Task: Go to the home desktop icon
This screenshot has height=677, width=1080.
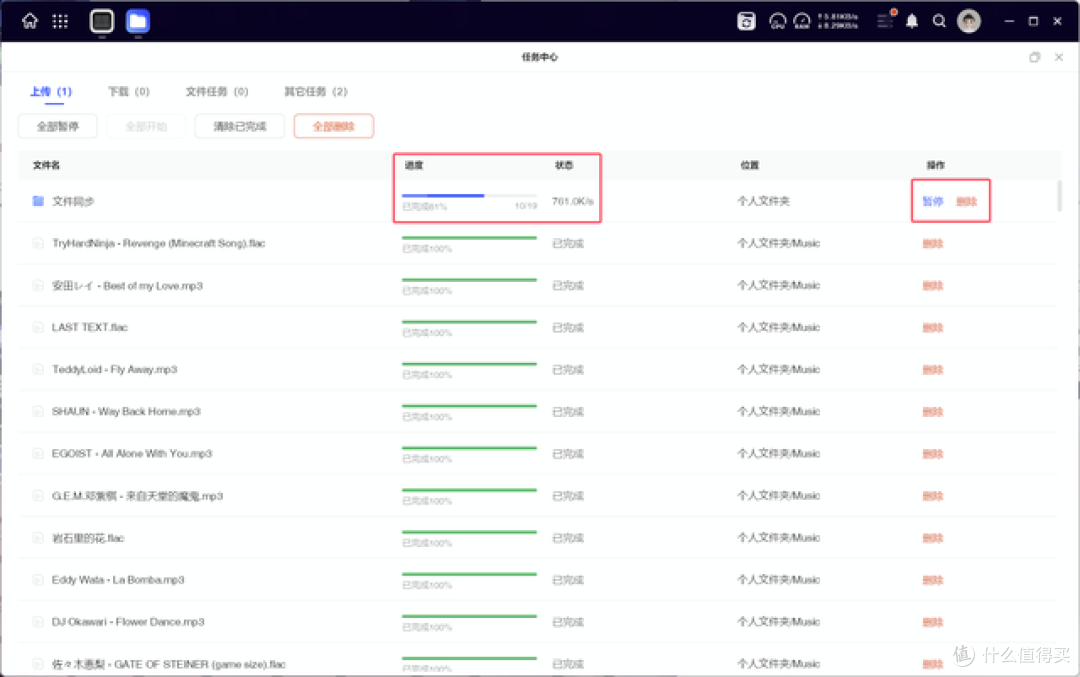Action: [x=30, y=21]
